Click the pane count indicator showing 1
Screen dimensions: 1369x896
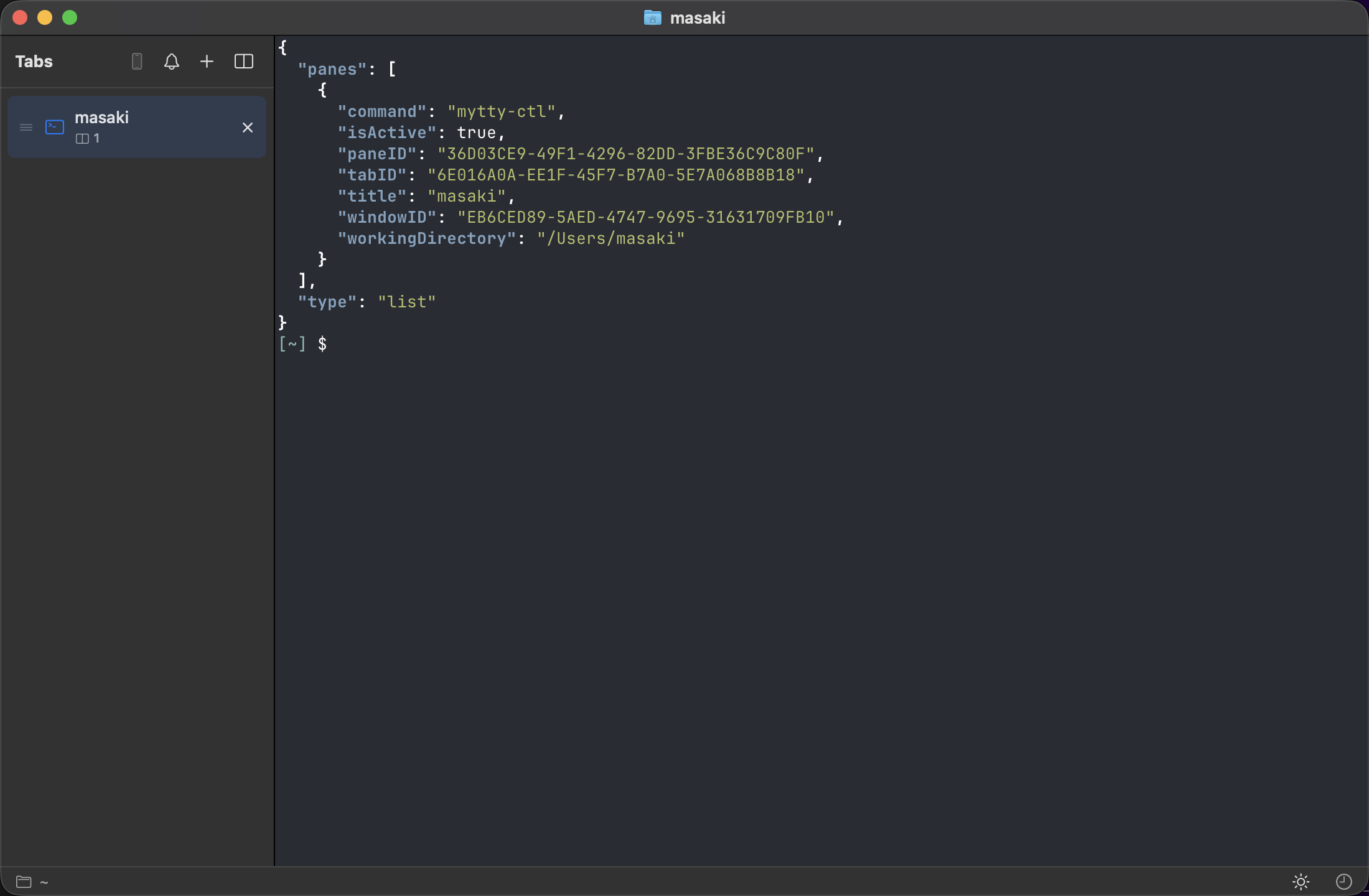tap(88, 139)
